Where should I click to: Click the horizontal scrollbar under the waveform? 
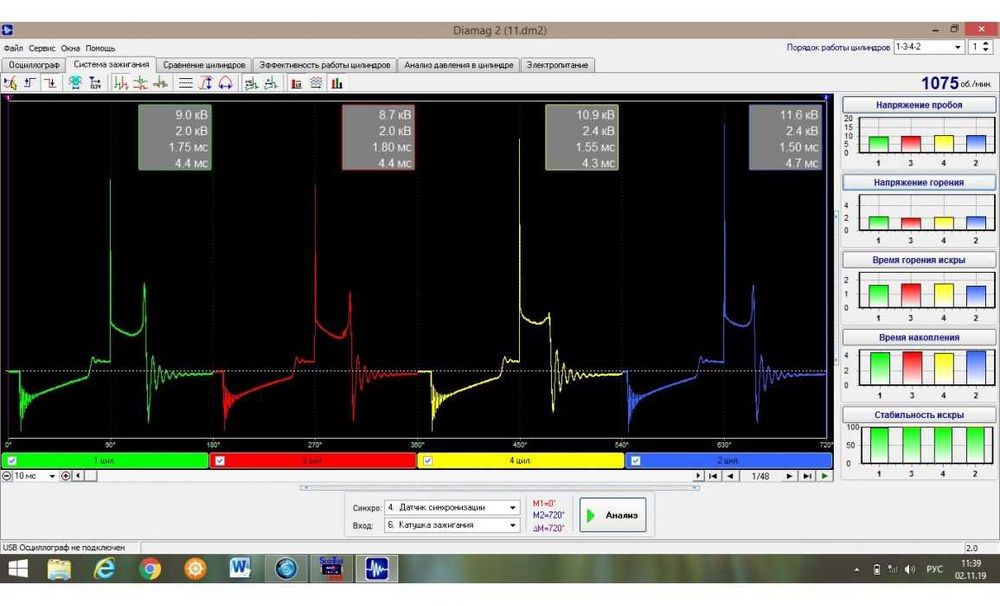pos(390,476)
